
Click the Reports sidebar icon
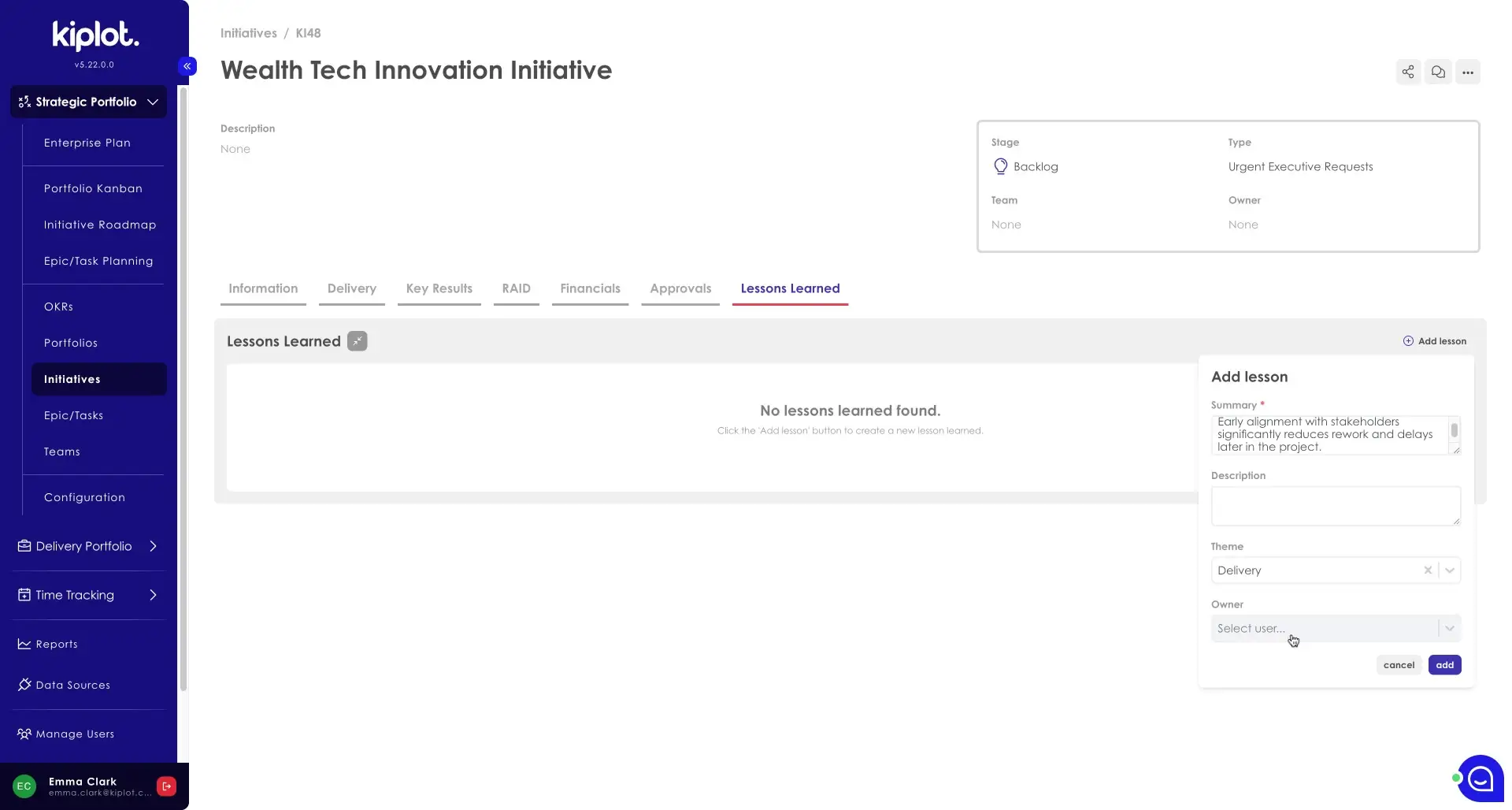point(24,644)
